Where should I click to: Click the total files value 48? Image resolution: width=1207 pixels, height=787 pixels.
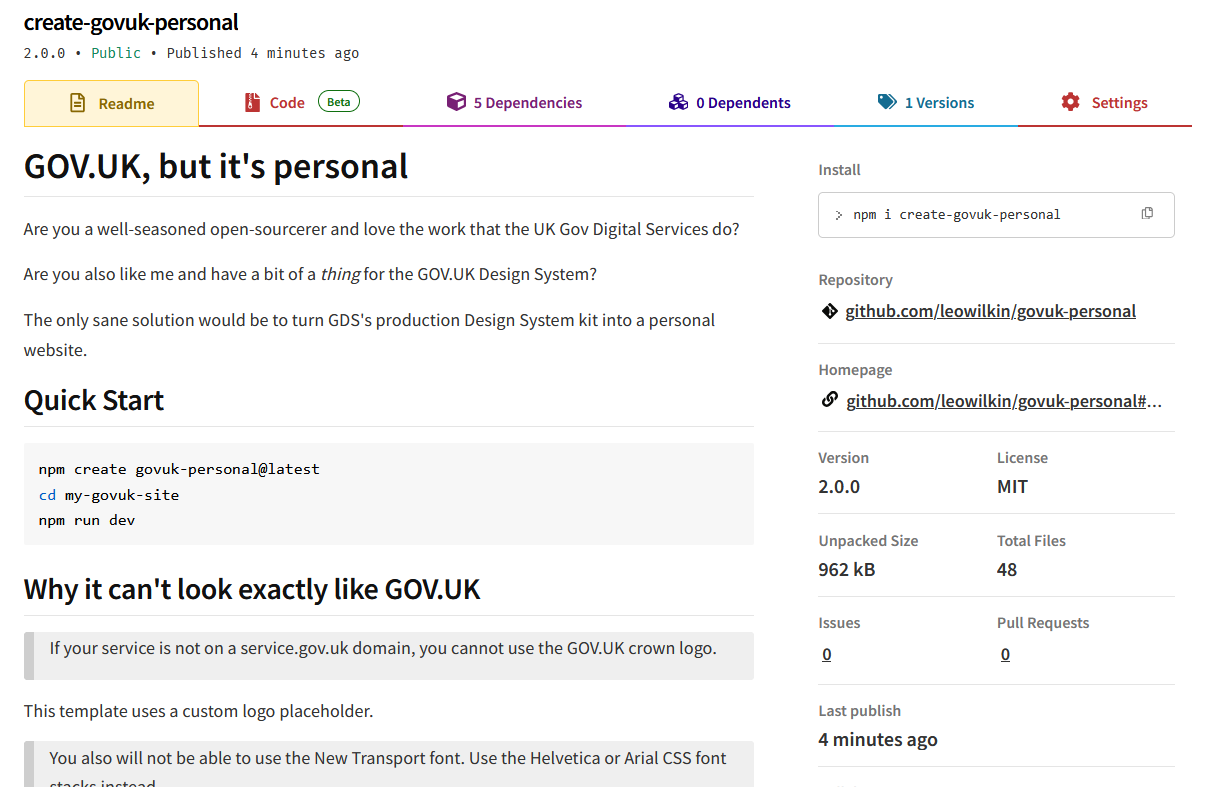(x=1007, y=570)
